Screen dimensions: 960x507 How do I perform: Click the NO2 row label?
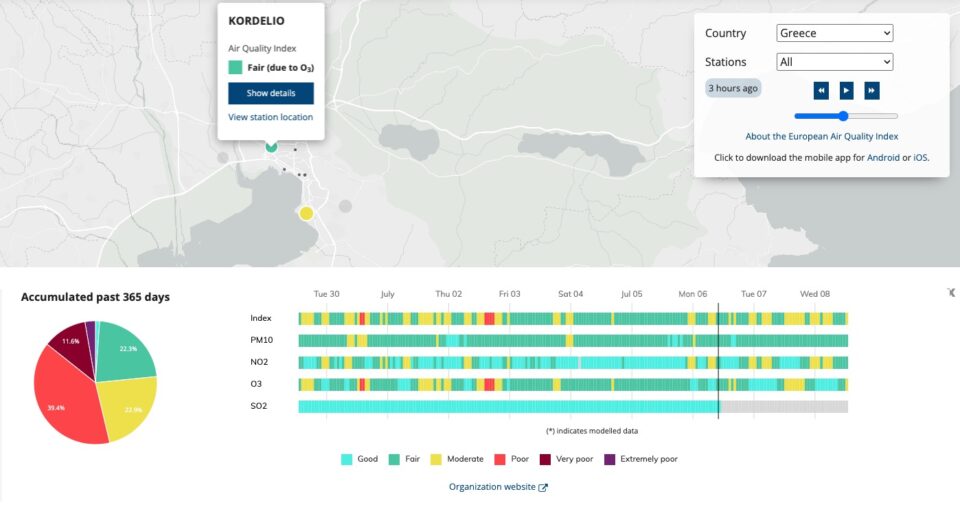click(259, 362)
